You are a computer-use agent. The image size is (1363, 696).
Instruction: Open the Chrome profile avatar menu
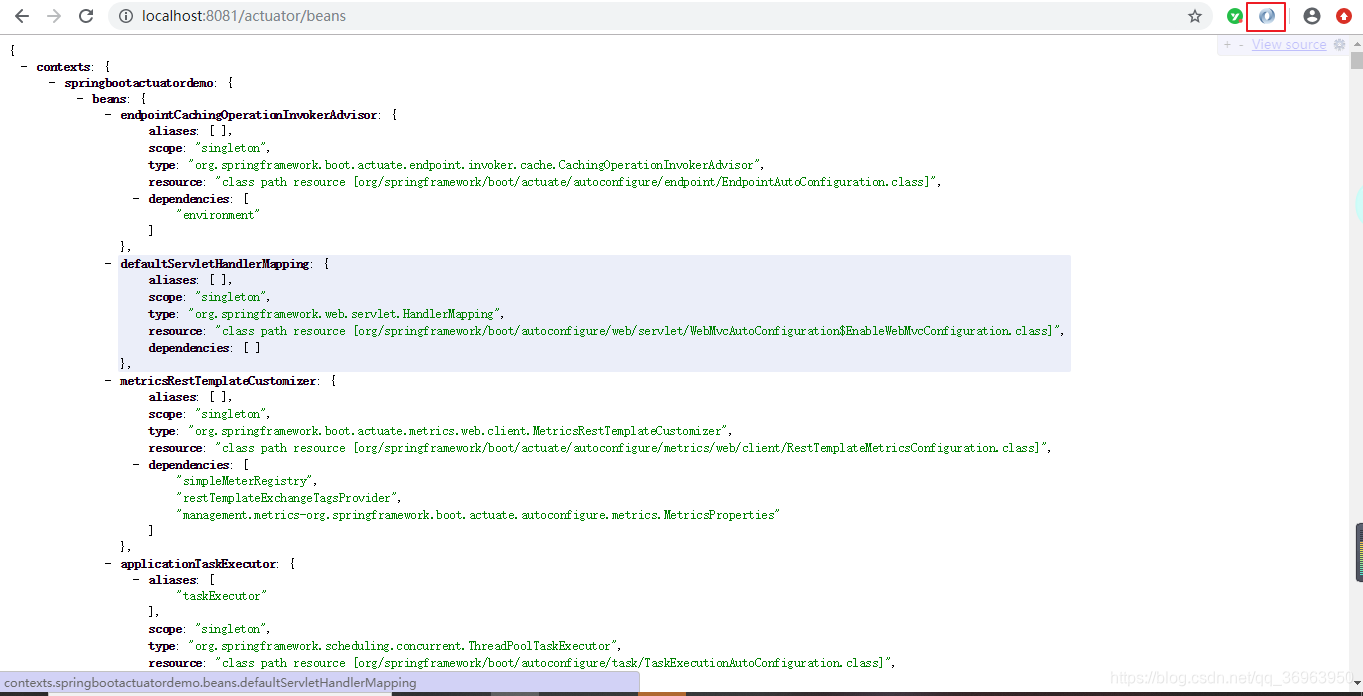[1312, 16]
